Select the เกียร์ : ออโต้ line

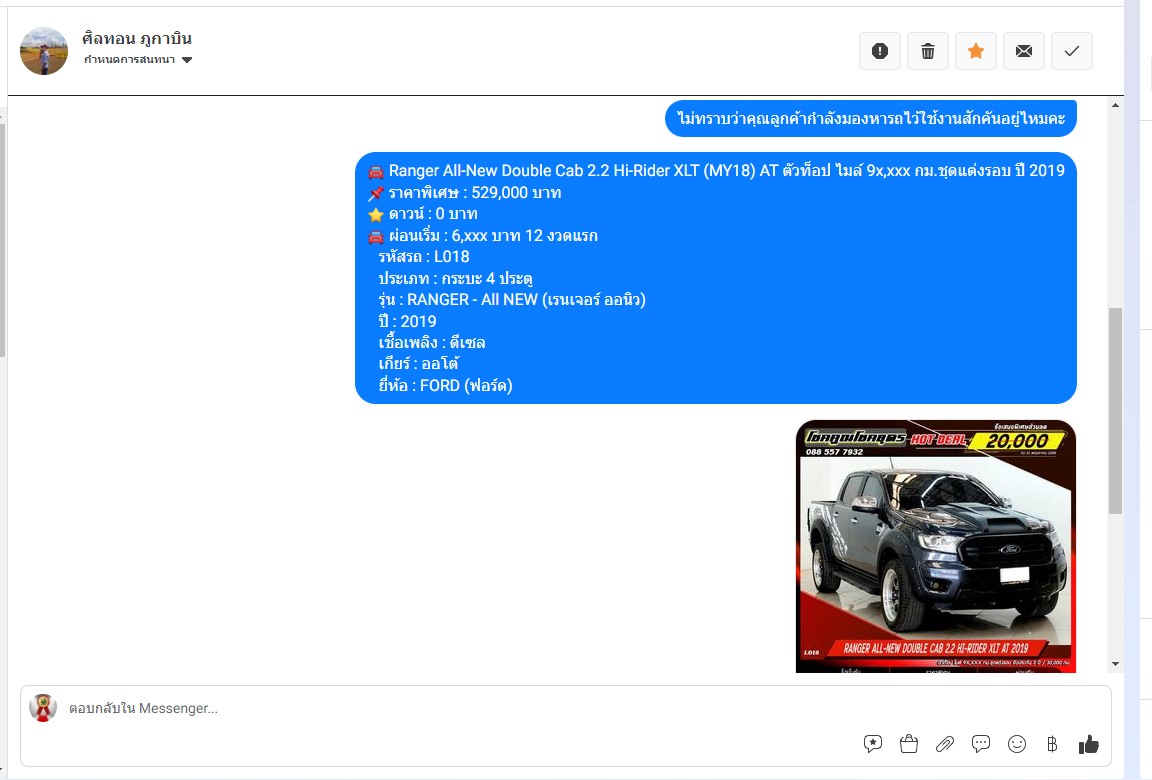(419, 364)
